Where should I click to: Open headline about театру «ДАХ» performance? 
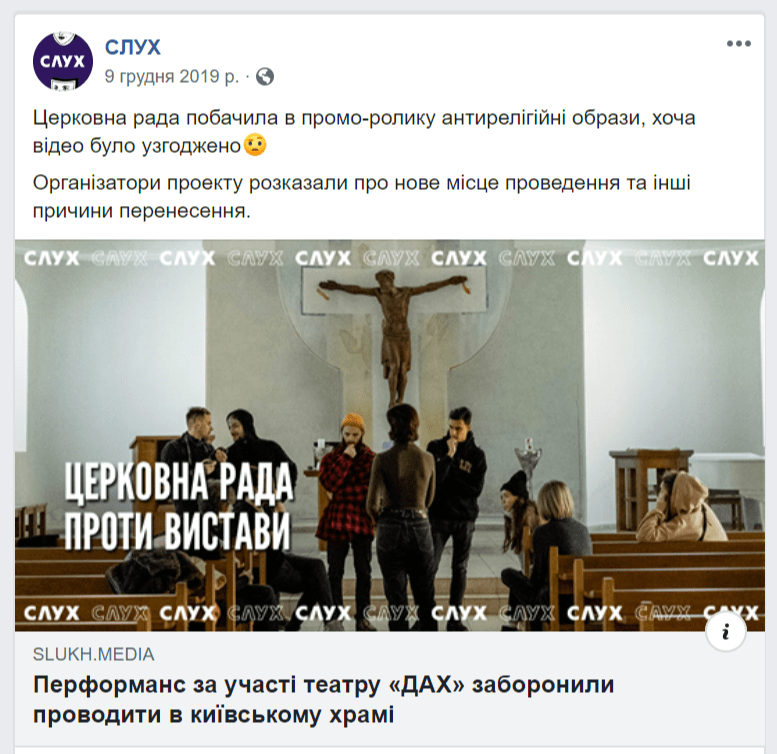(x=324, y=700)
